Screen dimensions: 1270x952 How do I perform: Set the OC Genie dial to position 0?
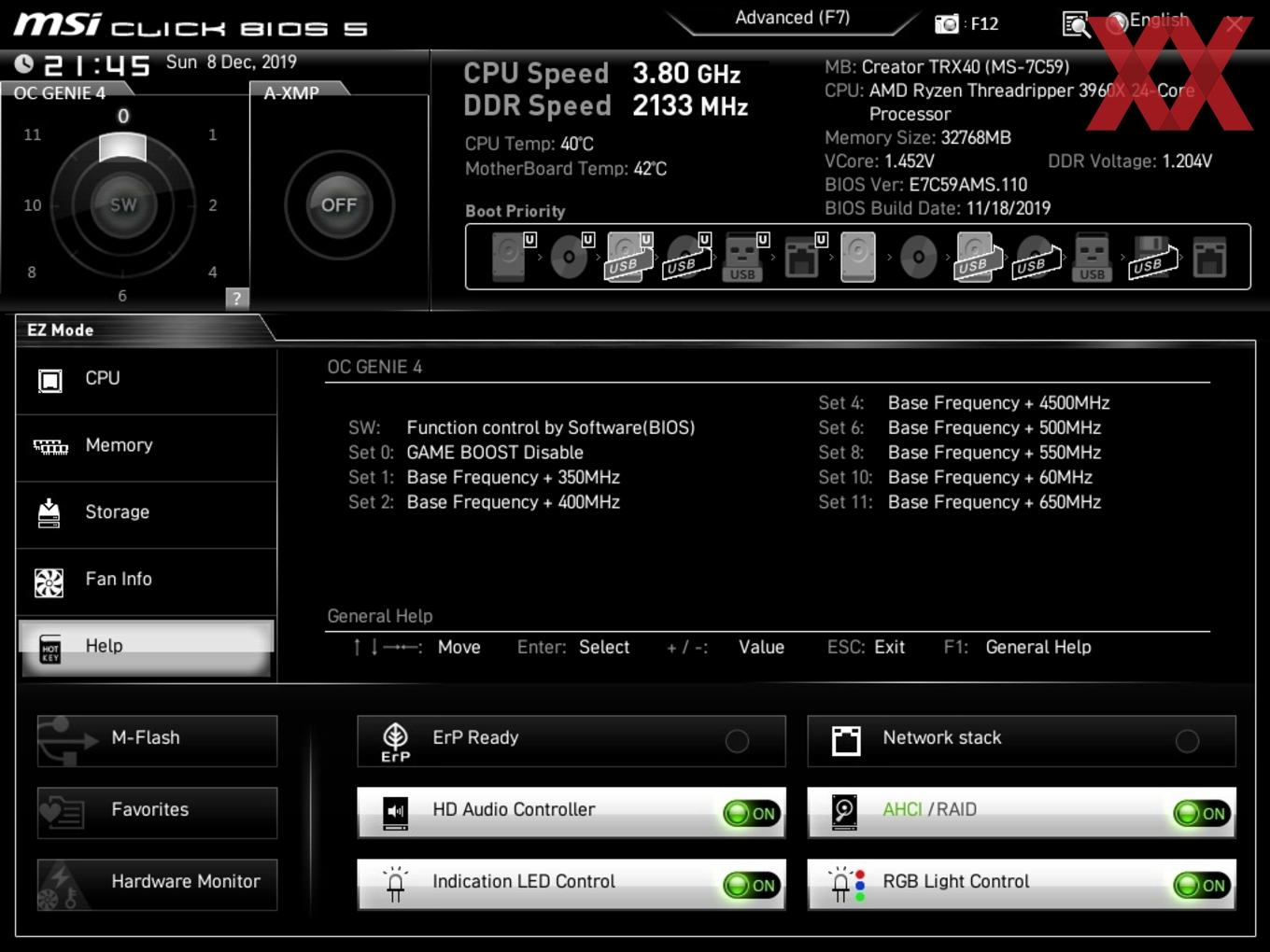[123, 117]
